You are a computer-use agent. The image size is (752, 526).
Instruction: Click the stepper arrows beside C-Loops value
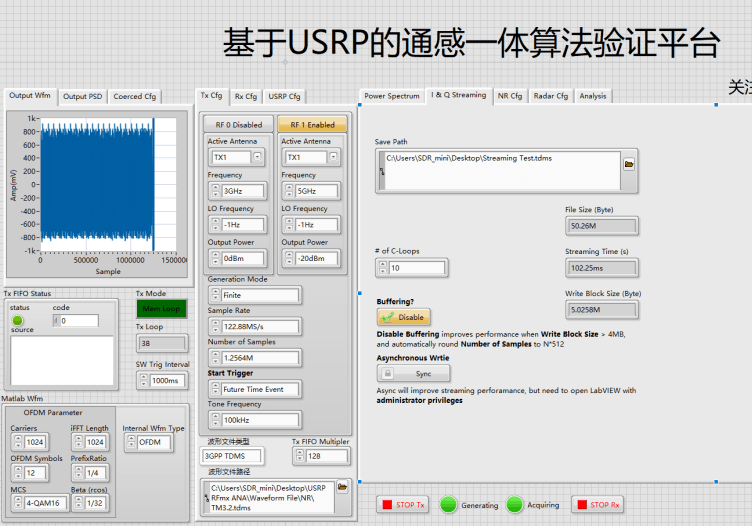pos(383,268)
